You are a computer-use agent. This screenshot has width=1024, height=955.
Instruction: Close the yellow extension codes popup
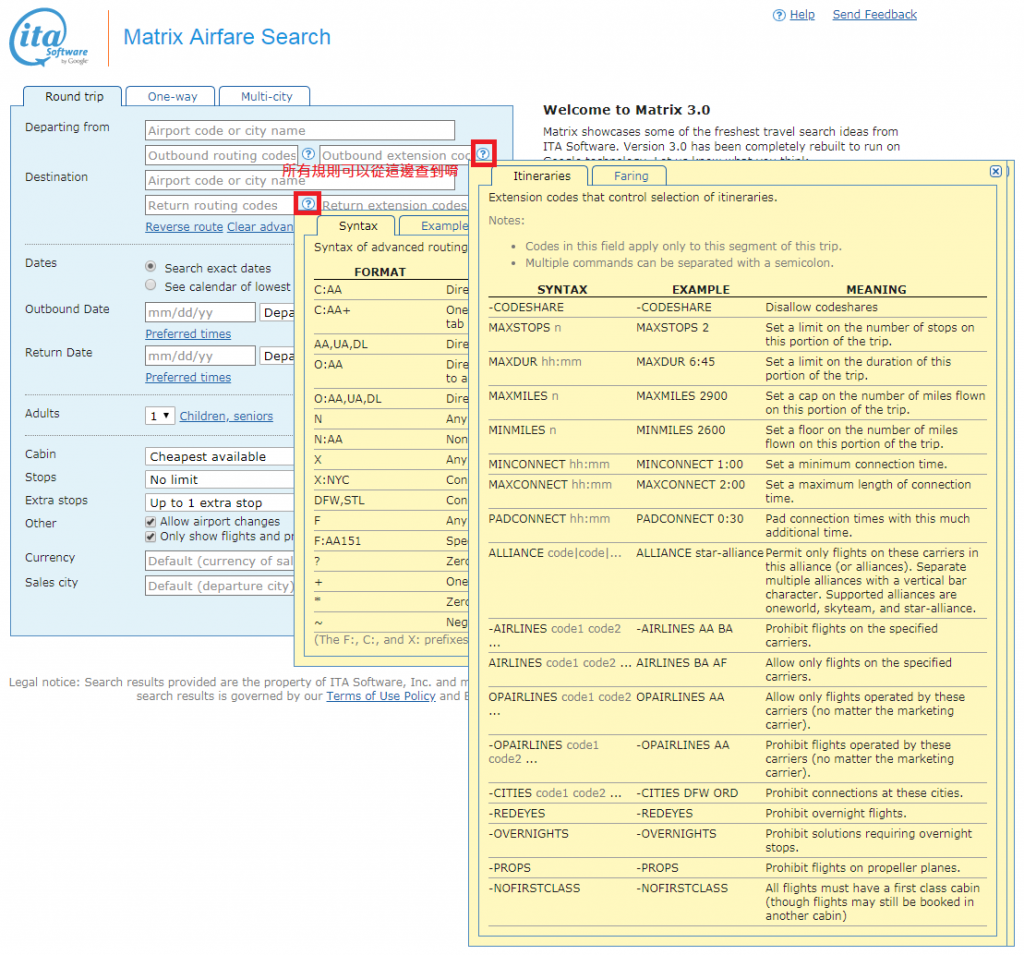coord(995,171)
